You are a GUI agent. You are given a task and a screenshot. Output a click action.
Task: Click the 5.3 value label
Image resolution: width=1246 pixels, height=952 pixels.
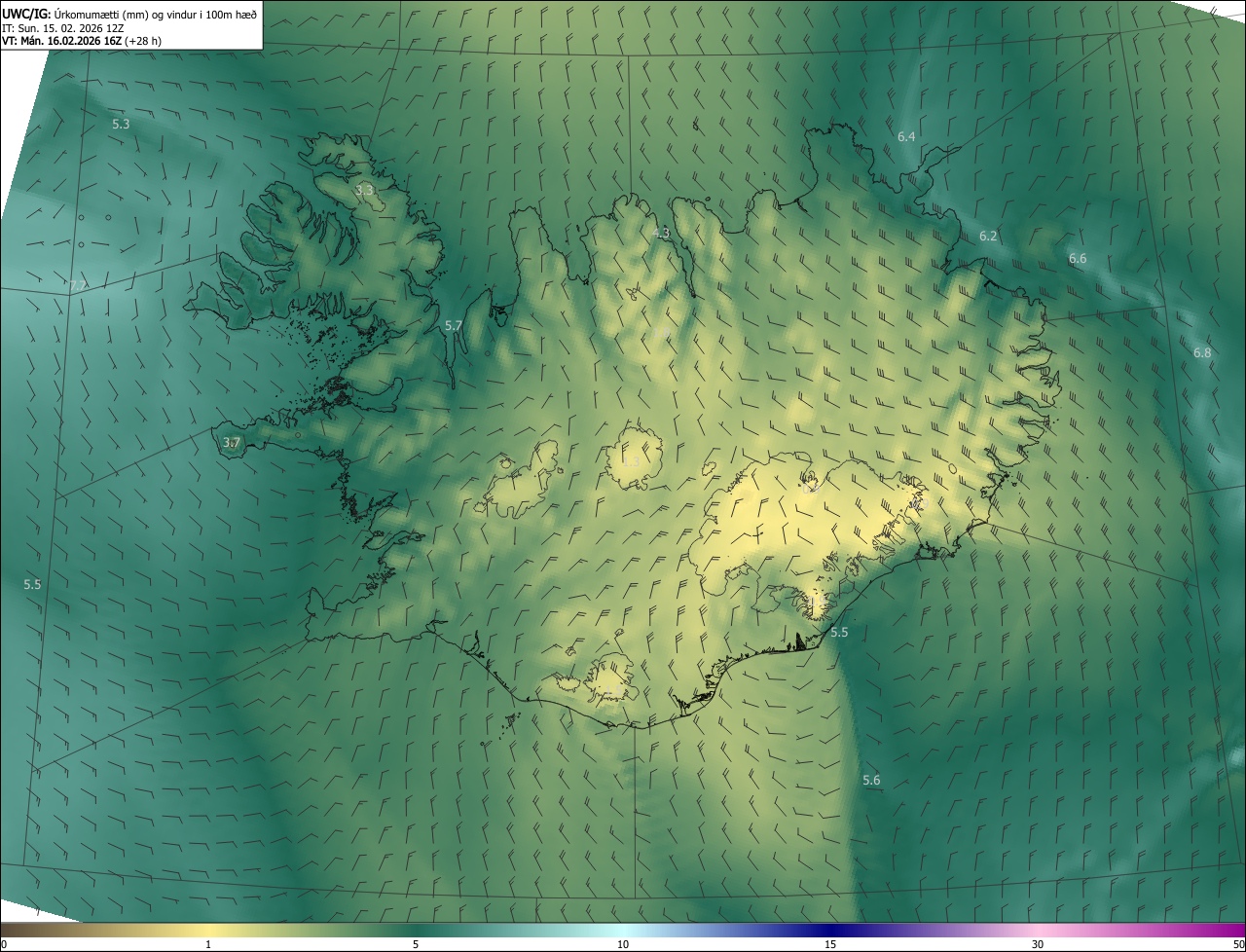pyautogui.click(x=121, y=125)
